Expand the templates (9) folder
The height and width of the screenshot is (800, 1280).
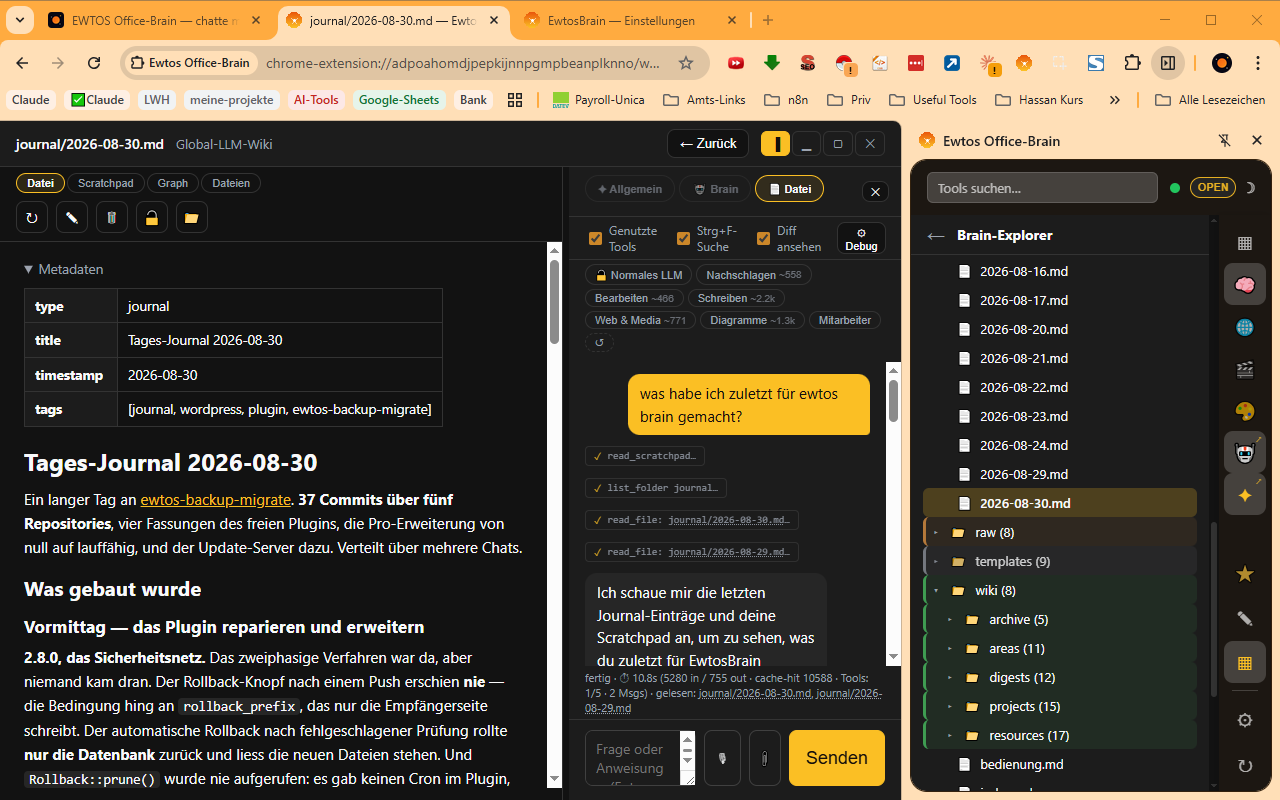click(1060, 561)
